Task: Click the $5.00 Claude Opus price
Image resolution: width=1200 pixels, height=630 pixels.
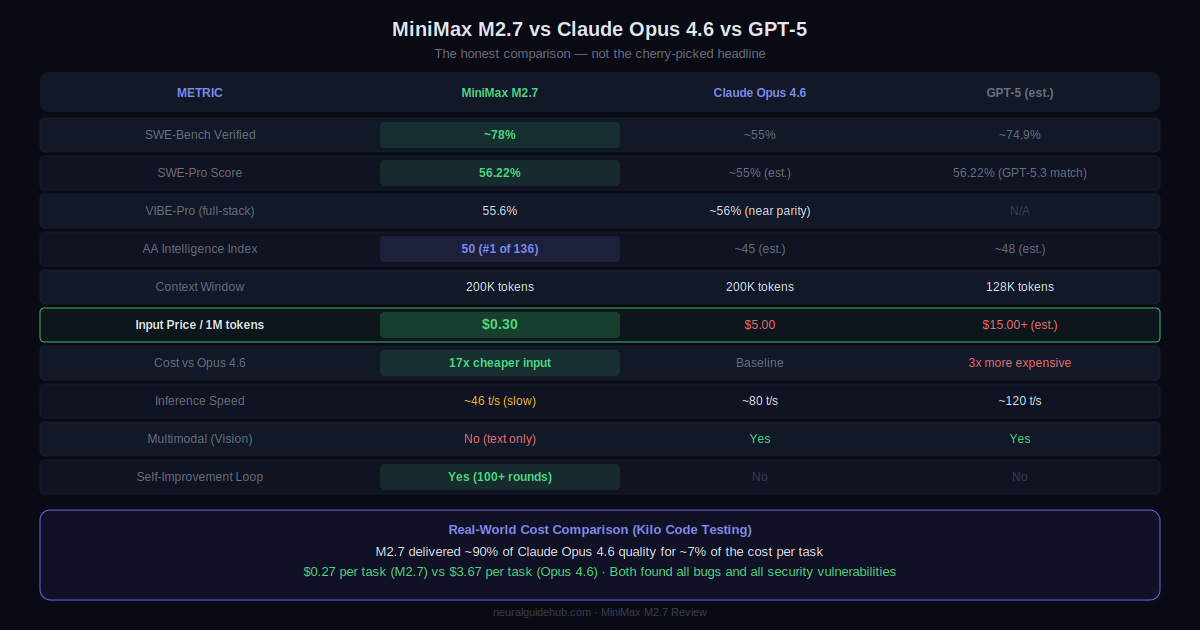Action: coord(759,325)
